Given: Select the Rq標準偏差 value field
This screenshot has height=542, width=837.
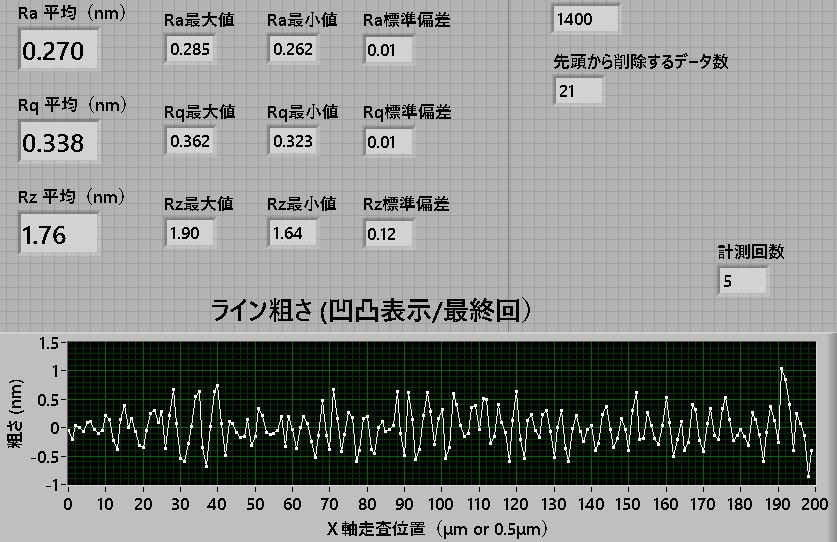Looking at the screenshot, I should click(x=388, y=141).
